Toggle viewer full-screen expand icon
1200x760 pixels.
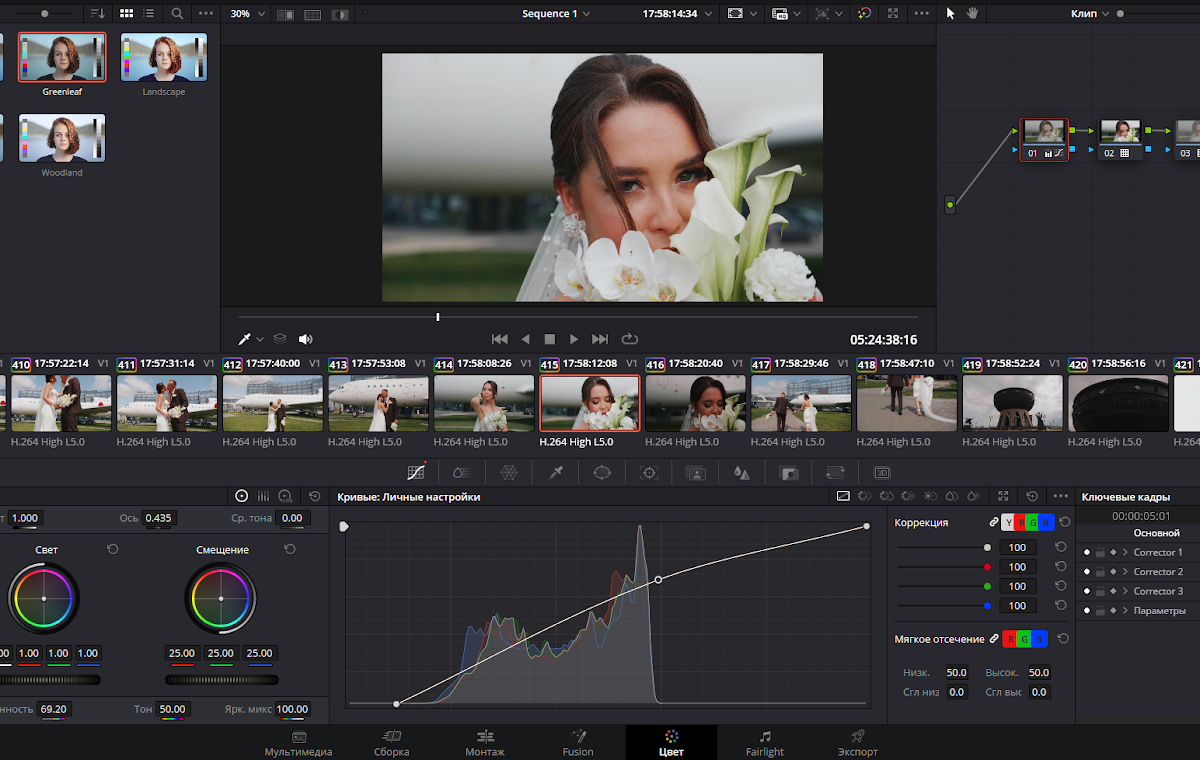tap(893, 14)
